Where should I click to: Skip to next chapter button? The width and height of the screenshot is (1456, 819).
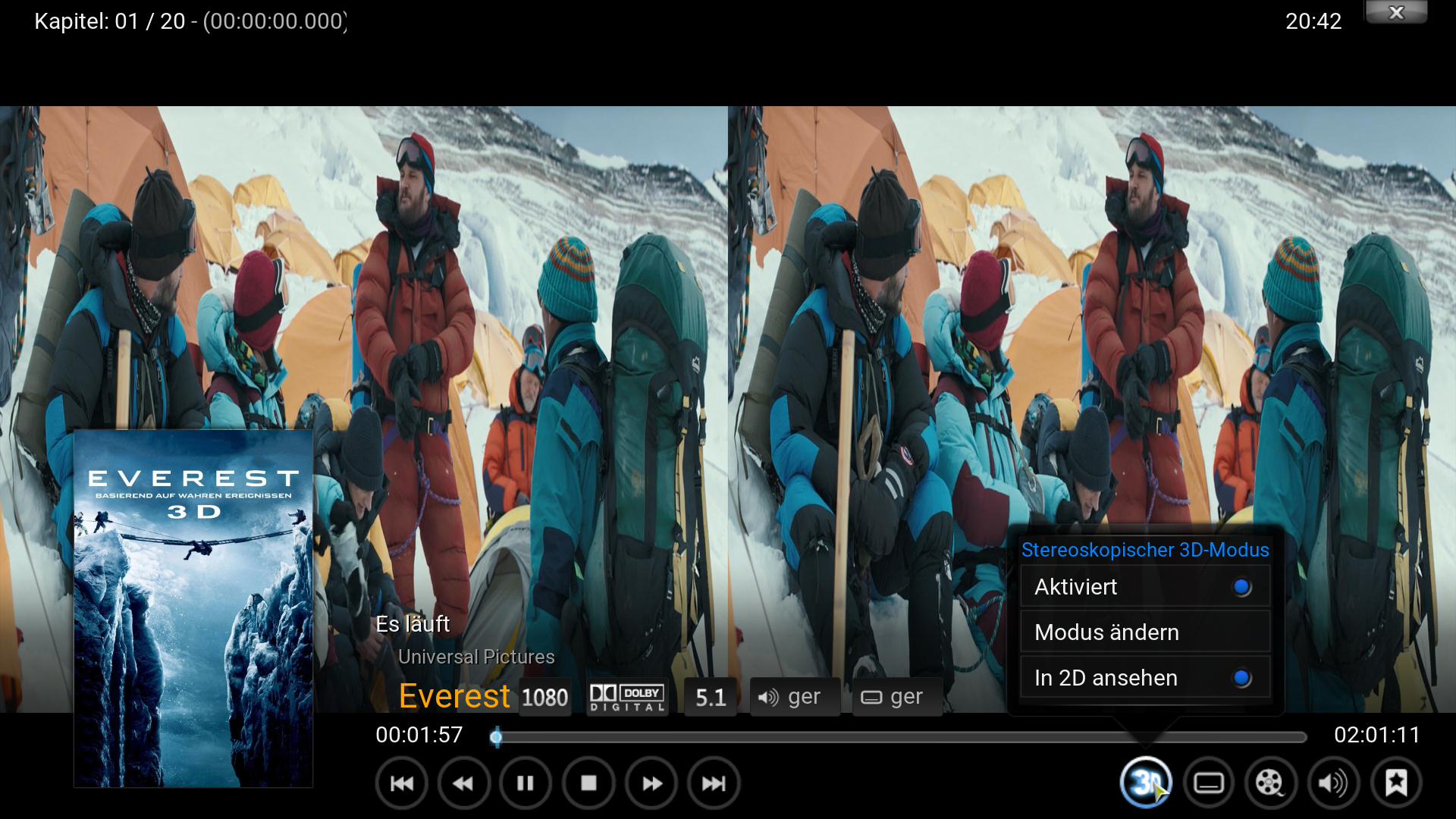714,783
